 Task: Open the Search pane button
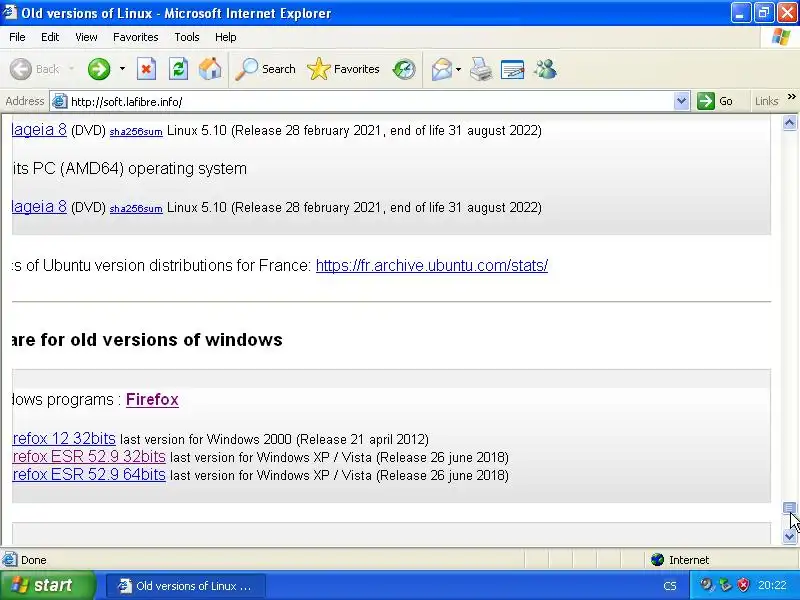[265, 69]
